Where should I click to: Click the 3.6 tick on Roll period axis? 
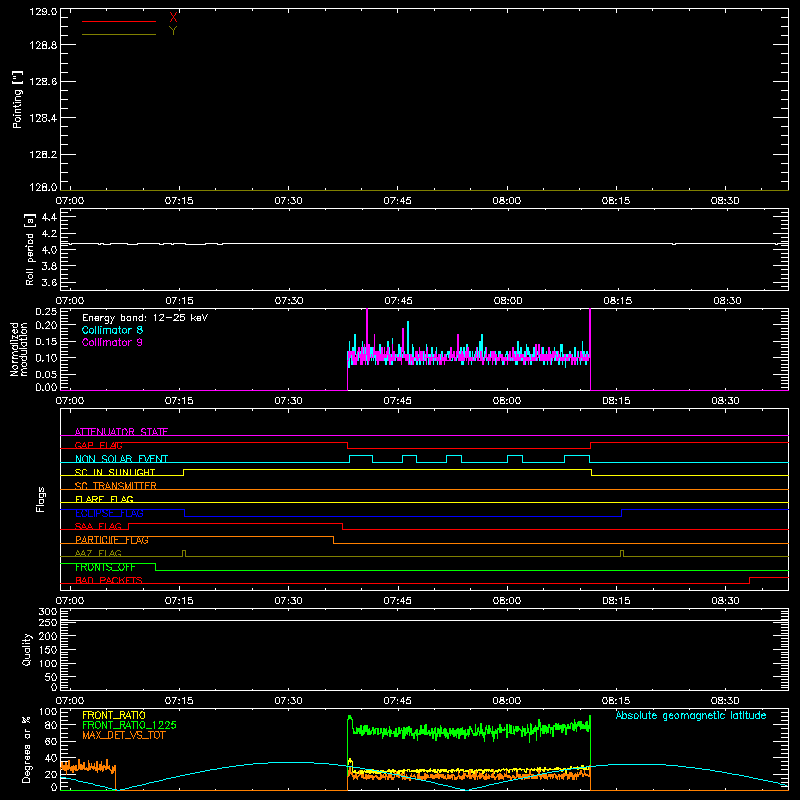pos(49,282)
